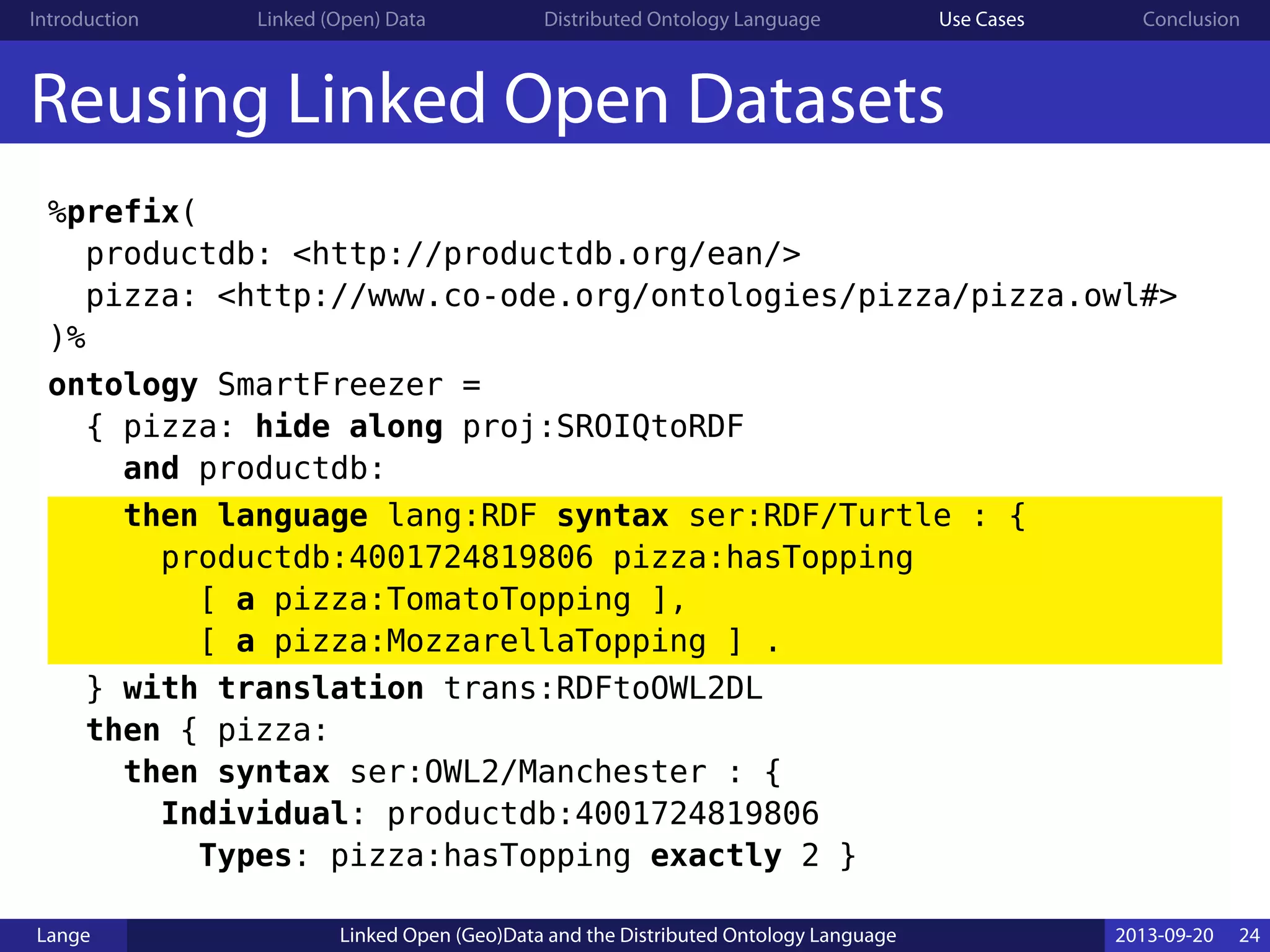Open the Introduction section link
Image resolution: width=1270 pixels, height=952 pixels.
[84, 19]
